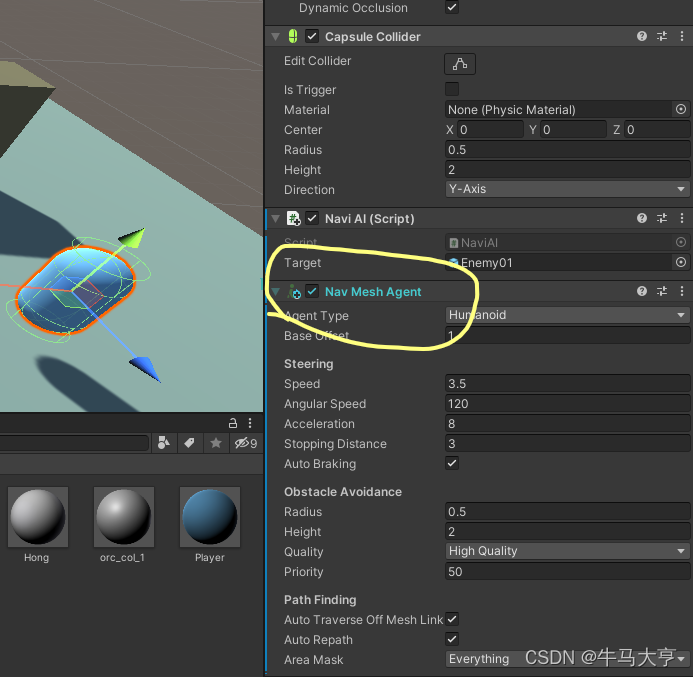Screen dimensions: 693x677
Task: Click the Navi AI script icon
Action: pyautogui.click(x=293, y=218)
